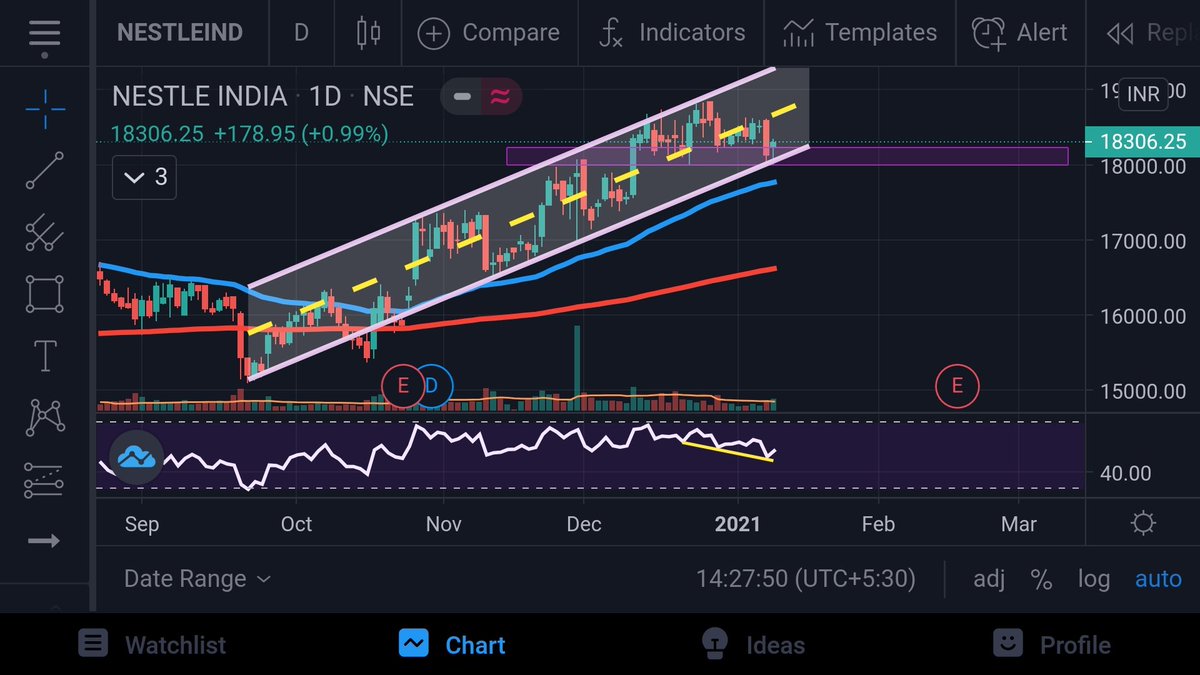Open the Watchlist tab

[152, 645]
